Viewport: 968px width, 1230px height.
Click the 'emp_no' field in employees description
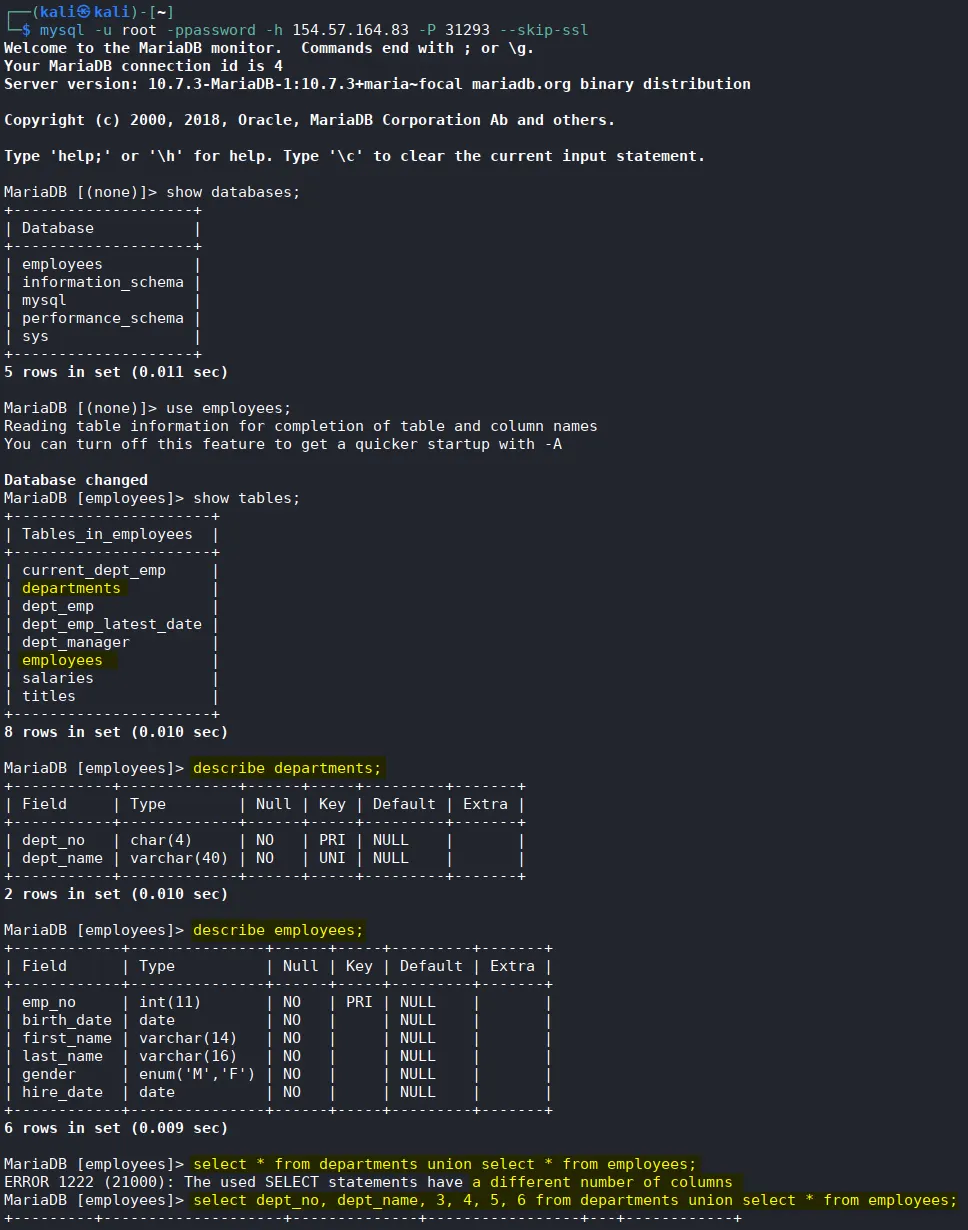click(48, 1002)
